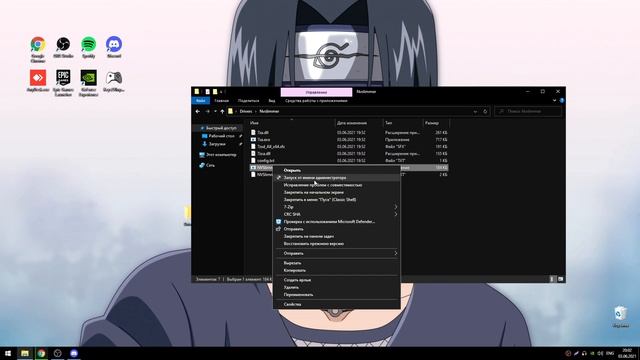
Task: Sort by the Имя column header
Action: [292, 123]
